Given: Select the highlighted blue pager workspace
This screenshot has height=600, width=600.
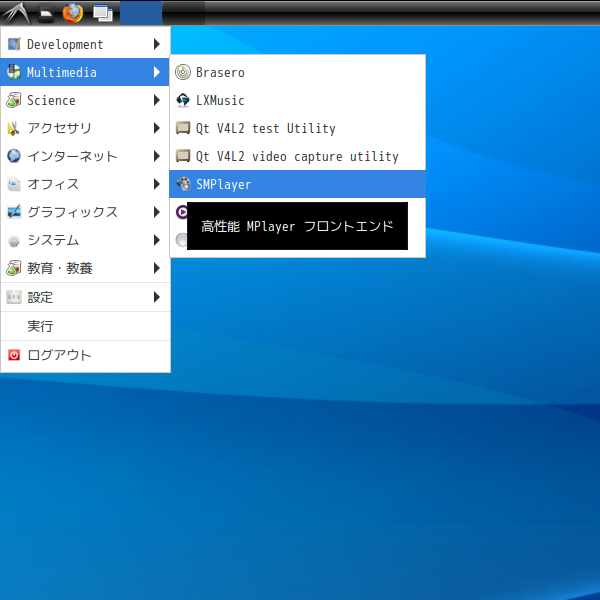Looking at the screenshot, I should pos(141,13).
